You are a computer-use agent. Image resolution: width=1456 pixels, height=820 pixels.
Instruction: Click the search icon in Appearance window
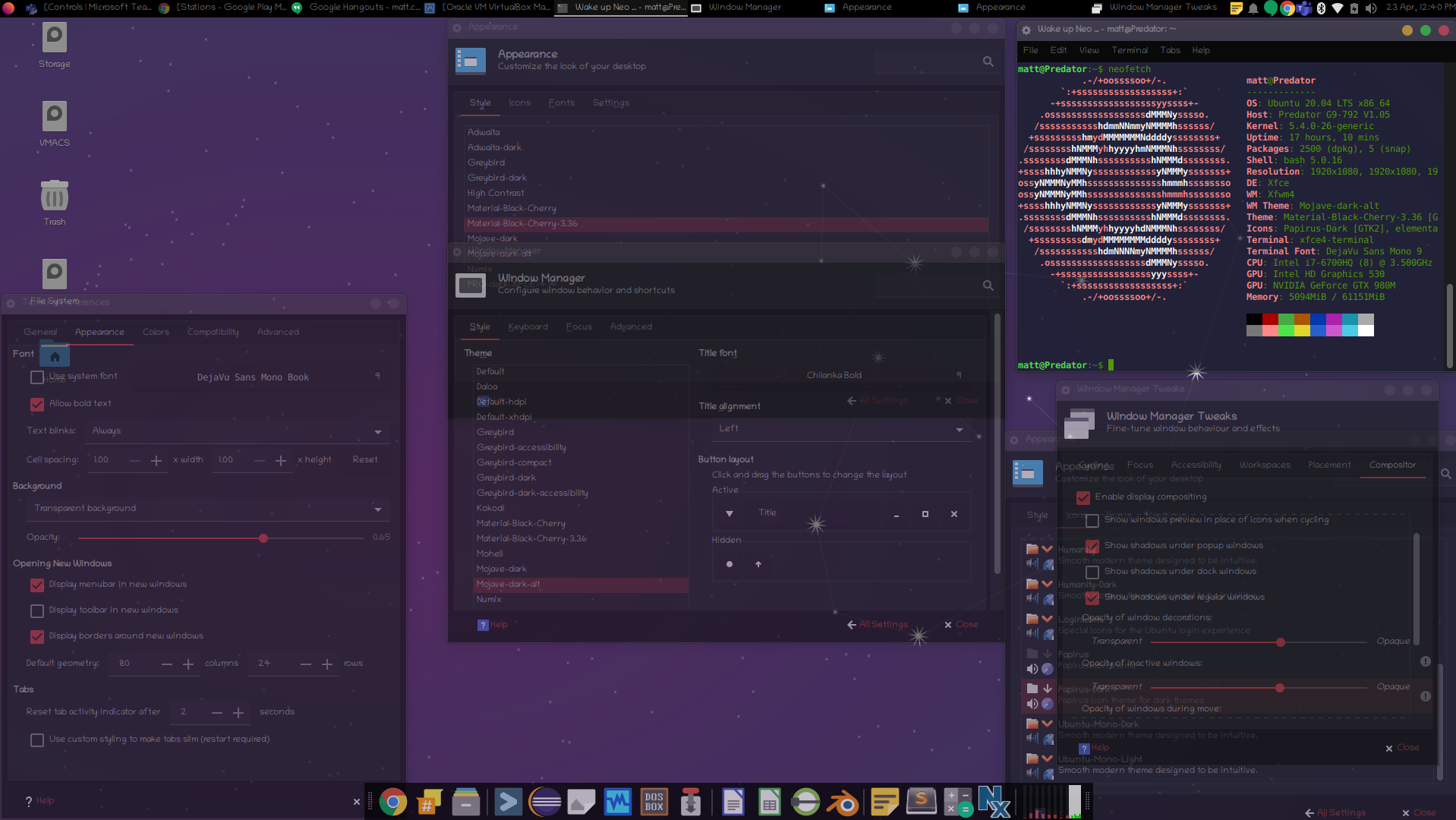click(x=988, y=61)
